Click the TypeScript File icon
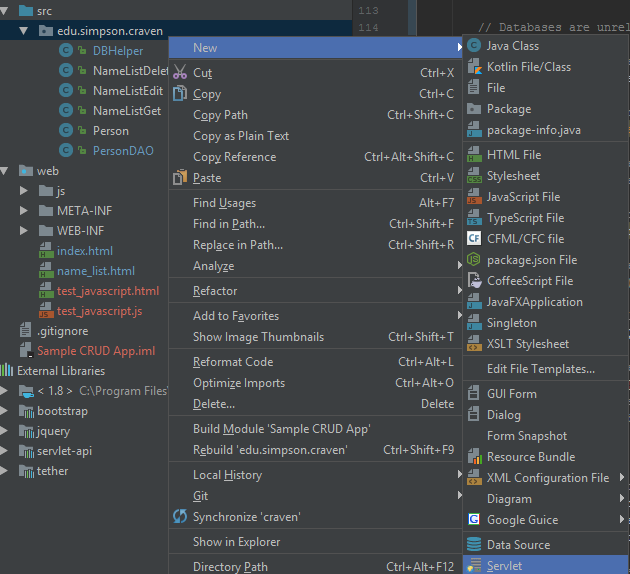Screen dimensions: 630x574 click(474, 218)
